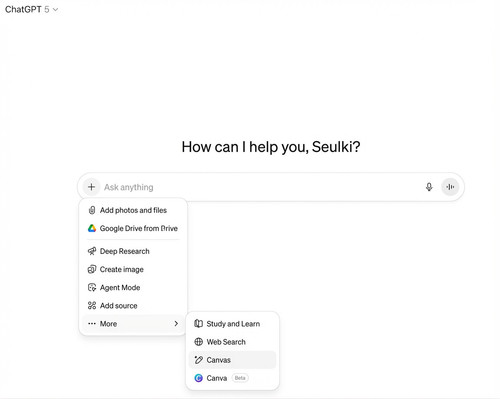Enable Web Search from the submenu
The height and width of the screenshot is (399, 500).
coord(232,342)
